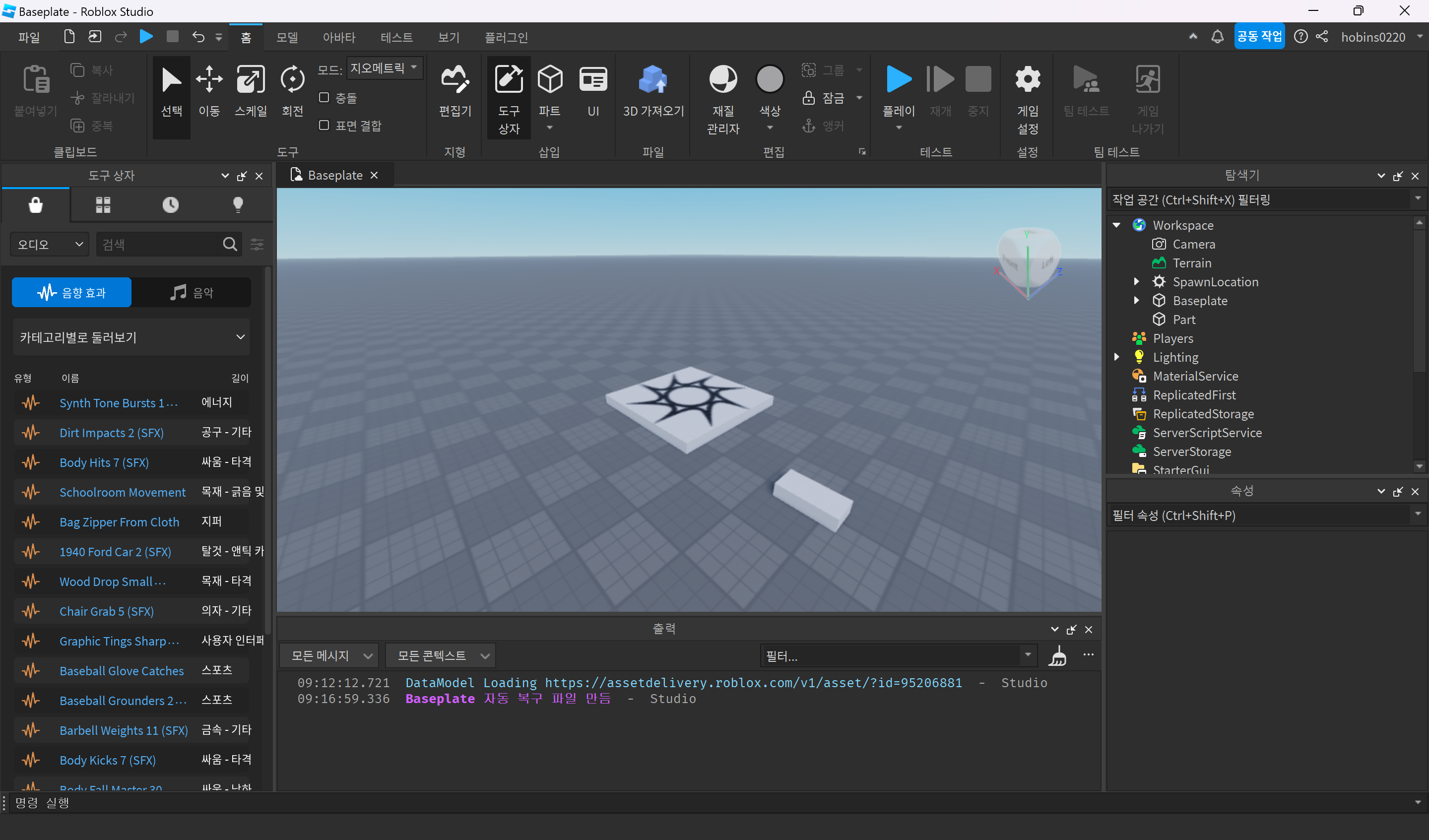Switch to the 모델 ribbon tab

(287, 37)
